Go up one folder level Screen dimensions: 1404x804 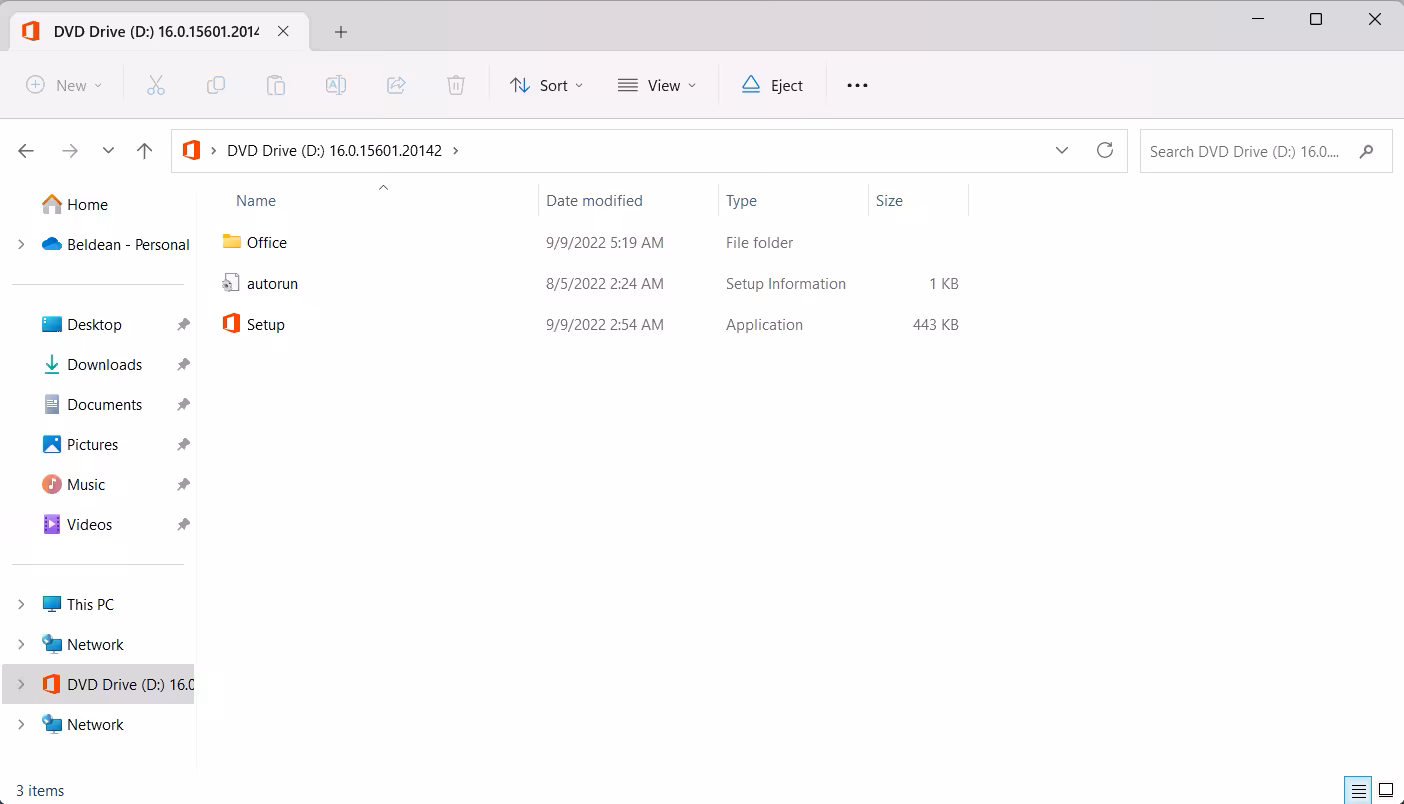(x=145, y=151)
